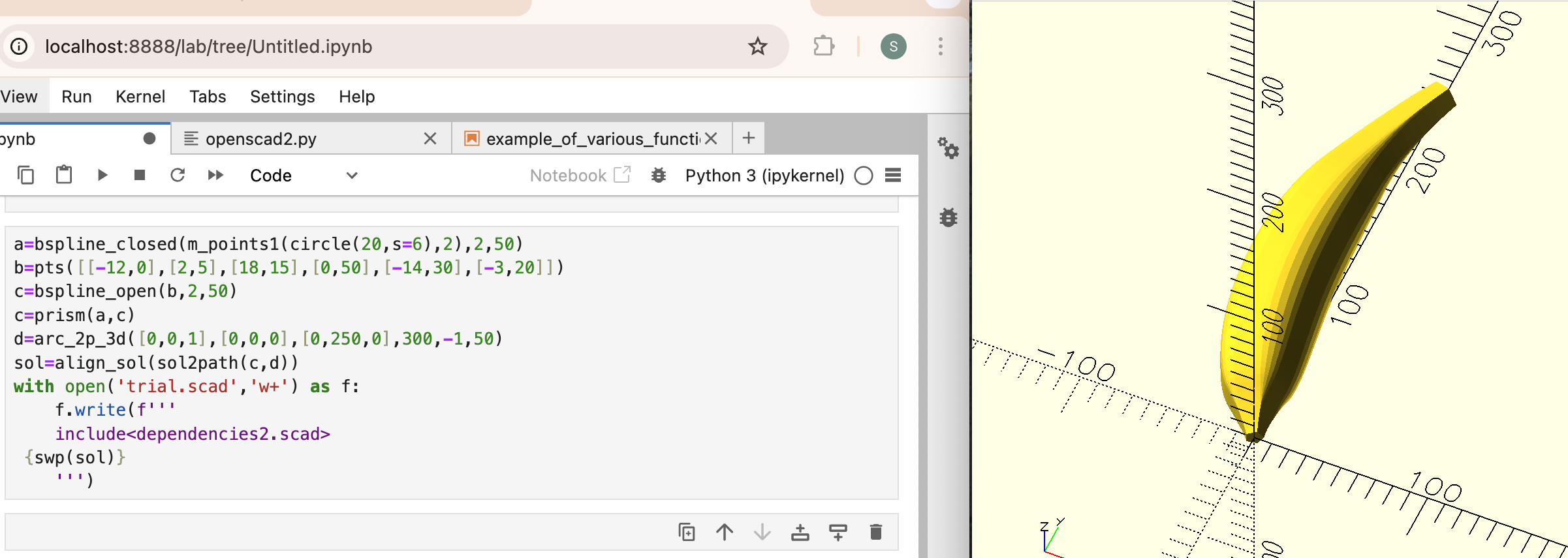
Task: Restart the kernel using refresh icon
Action: click(178, 175)
